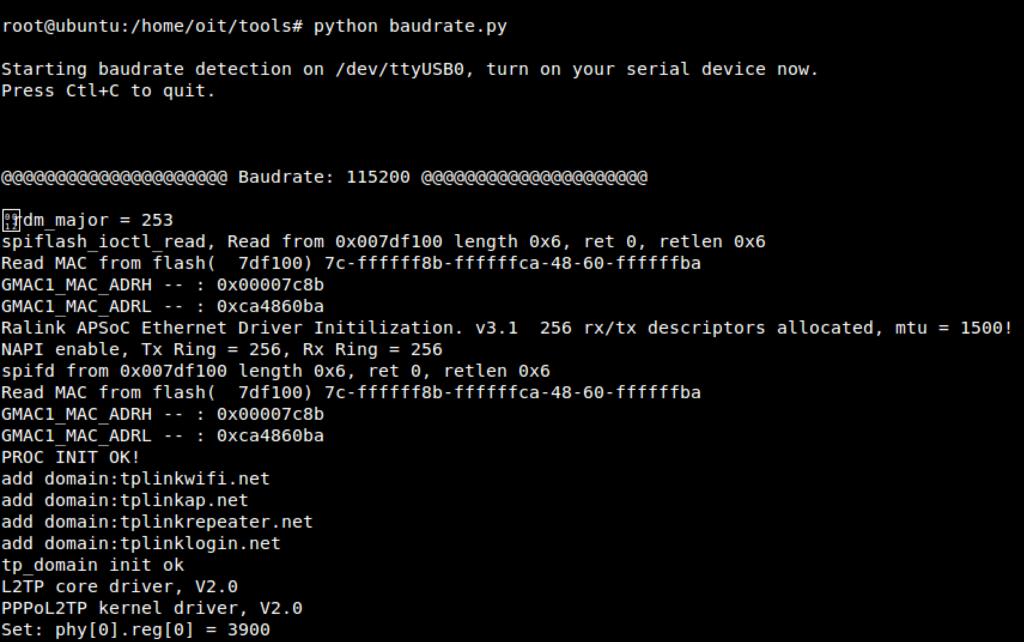
Task: Click the /dev/ttyUSB0 device path
Action: [394, 69]
